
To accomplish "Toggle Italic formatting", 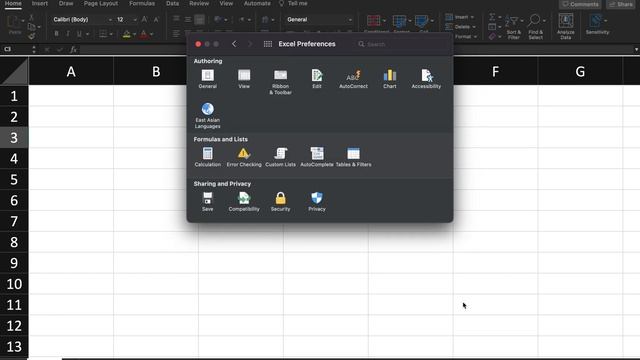I will [68, 33].
